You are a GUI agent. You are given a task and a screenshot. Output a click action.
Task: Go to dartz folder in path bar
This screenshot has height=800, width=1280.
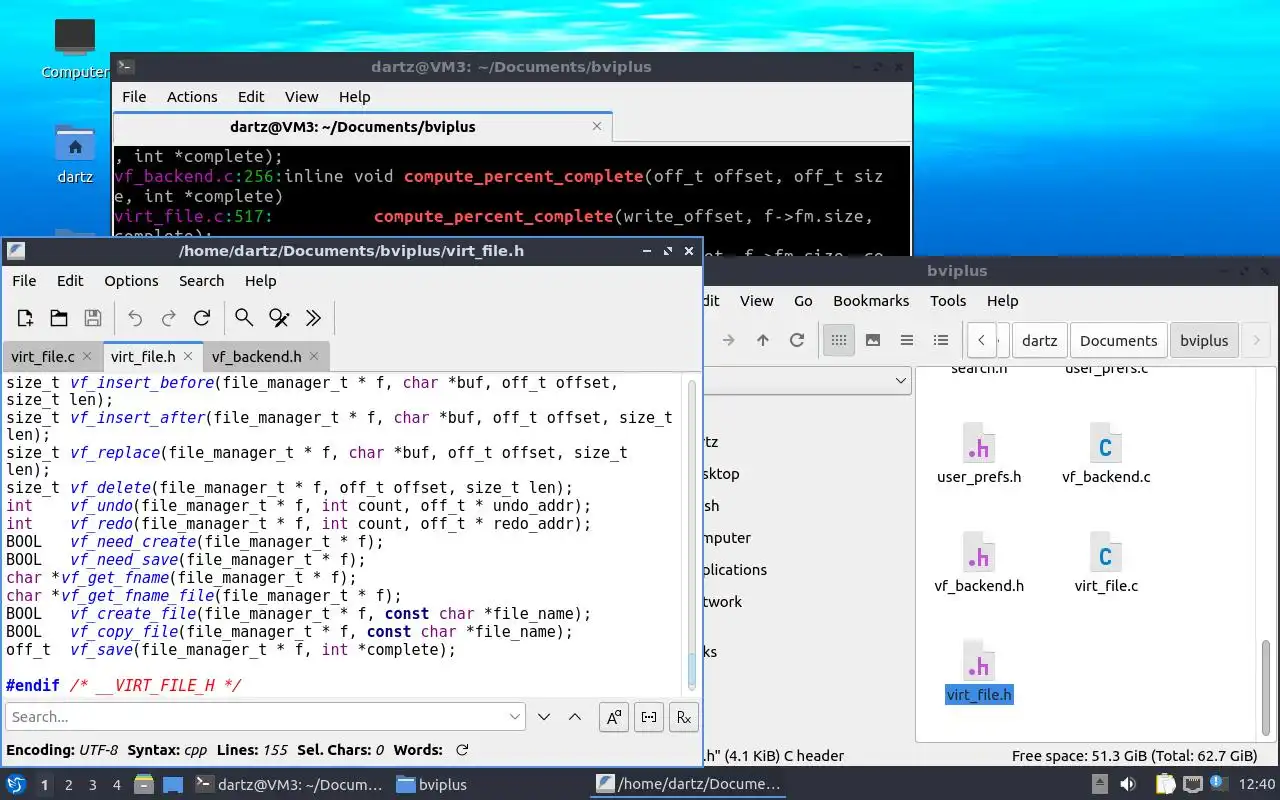pyautogui.click(x=1040, y=340)
